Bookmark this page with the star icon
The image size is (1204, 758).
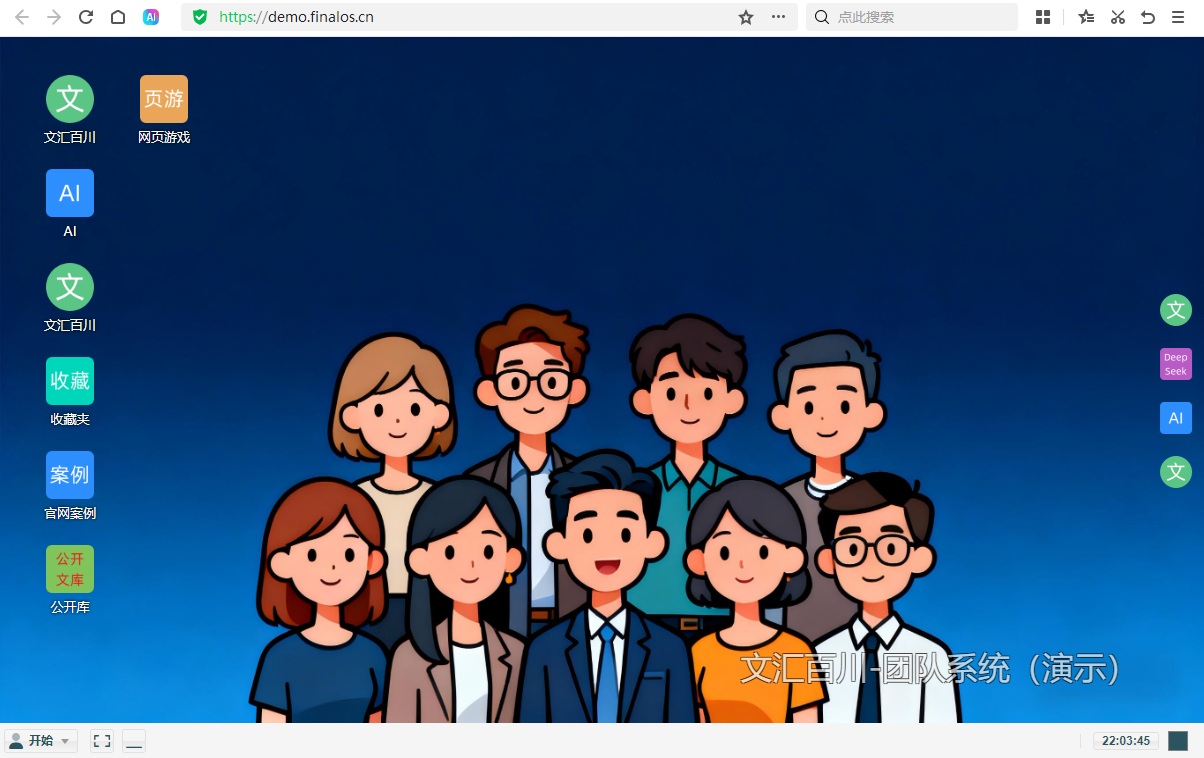coord(746,17)
